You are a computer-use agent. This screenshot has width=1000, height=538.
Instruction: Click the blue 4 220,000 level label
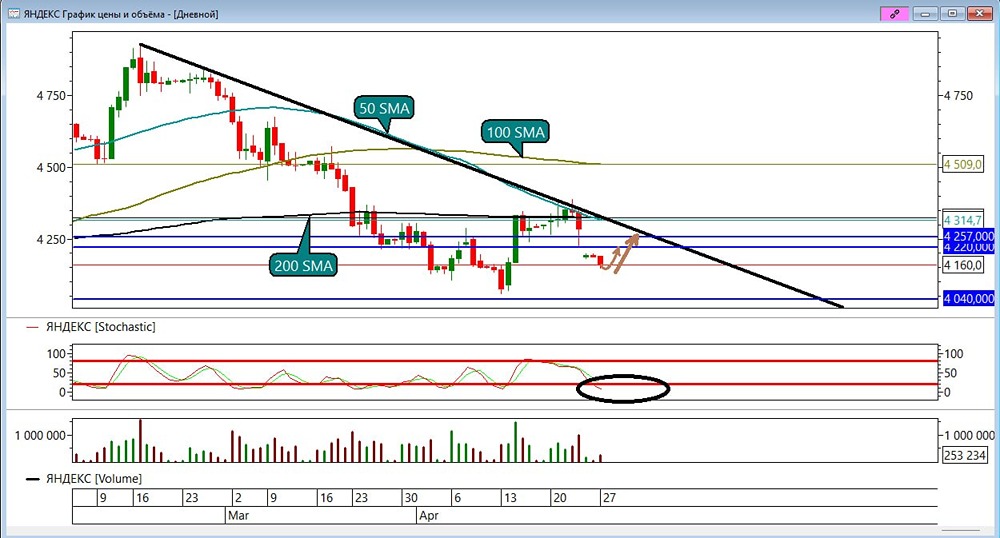pos(968,247)
